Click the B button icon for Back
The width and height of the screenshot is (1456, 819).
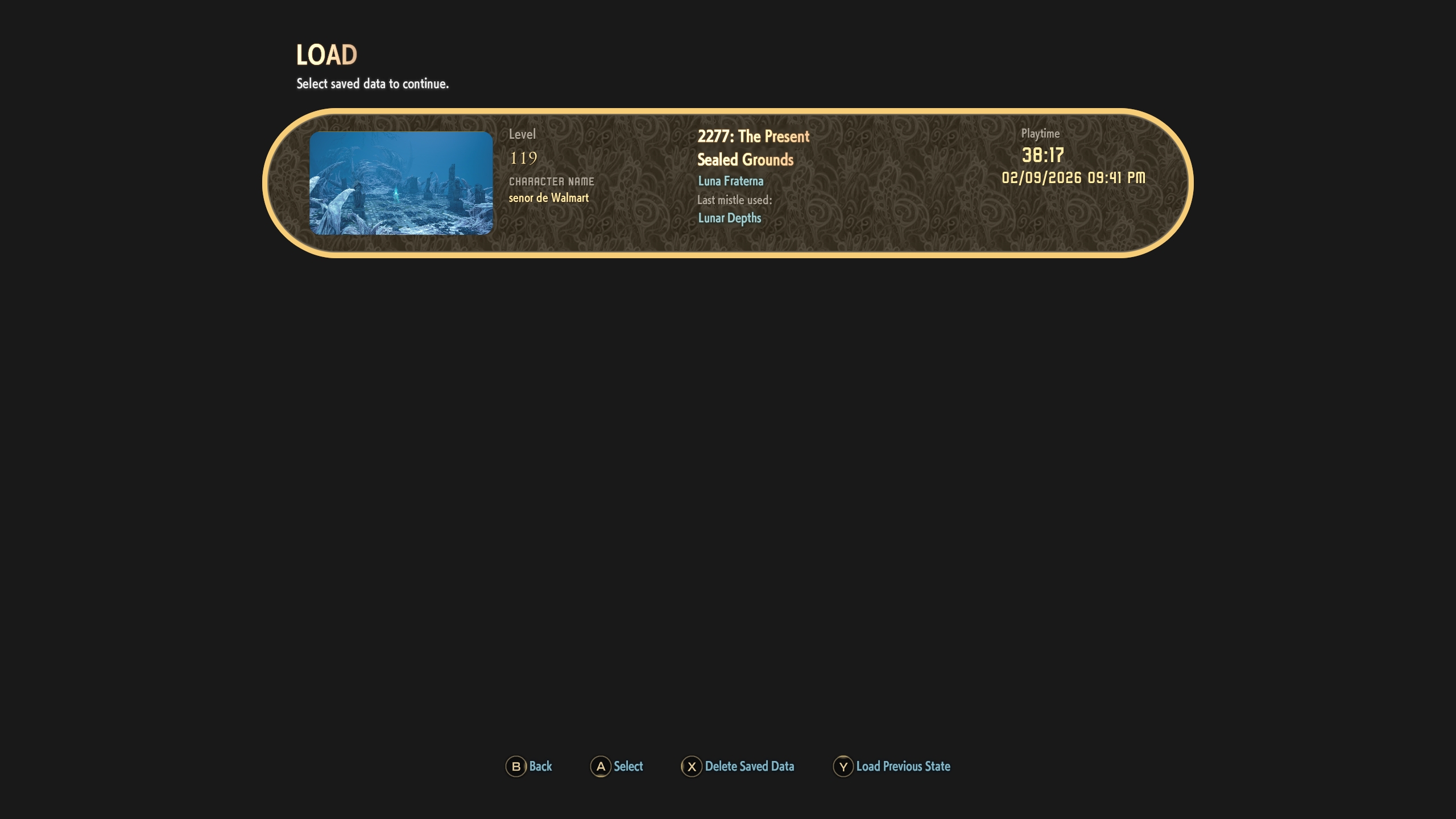coord(516,766)
